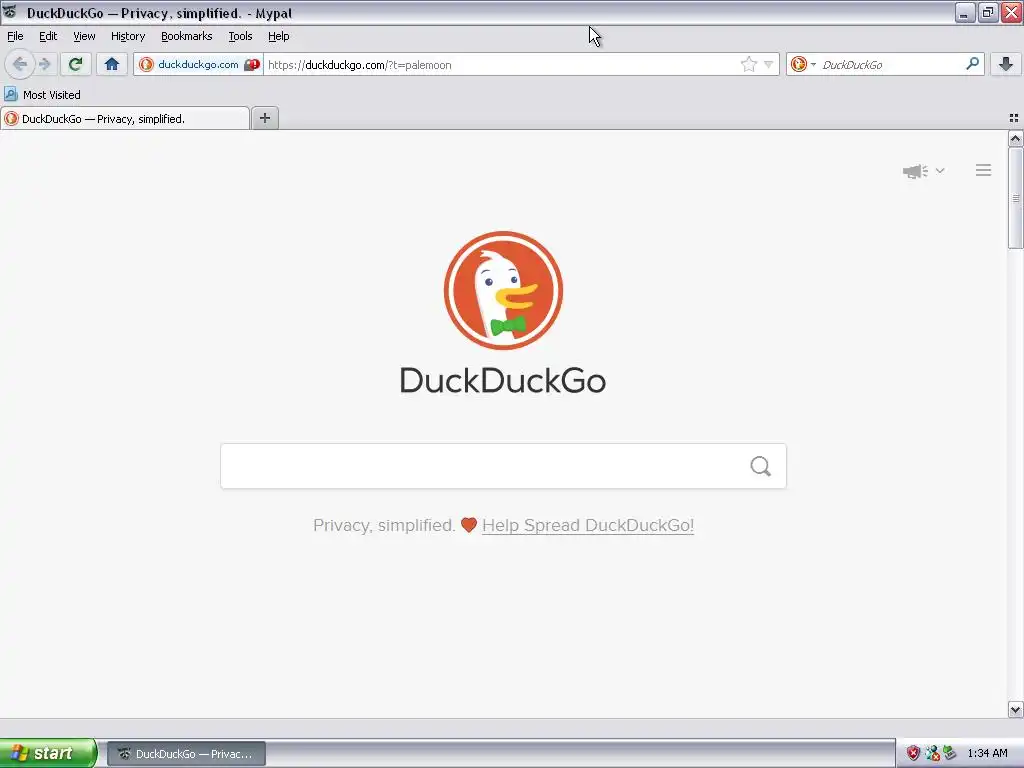Click the scrollbar up arrow
This screenshot has height=768, width=1024.
point(1015,138)
